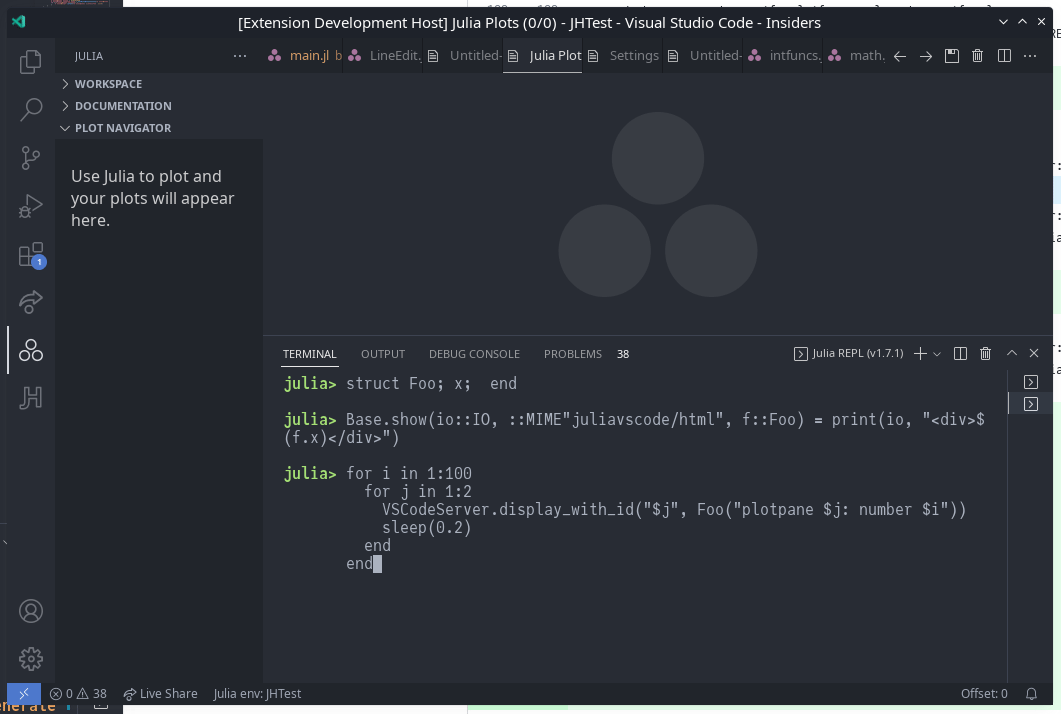Close the bottom panel
The width and height of the screenshot is (1061, 714).
pyautogui.click(x=1034, y=353)
